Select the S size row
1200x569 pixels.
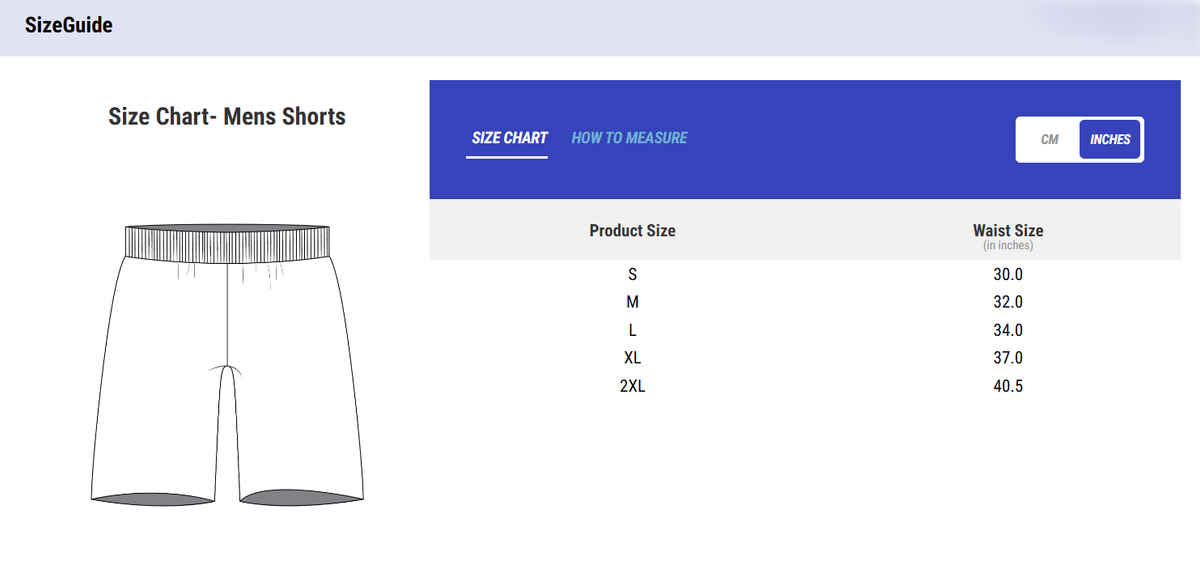pyautogui.click(x=632, y=274)
